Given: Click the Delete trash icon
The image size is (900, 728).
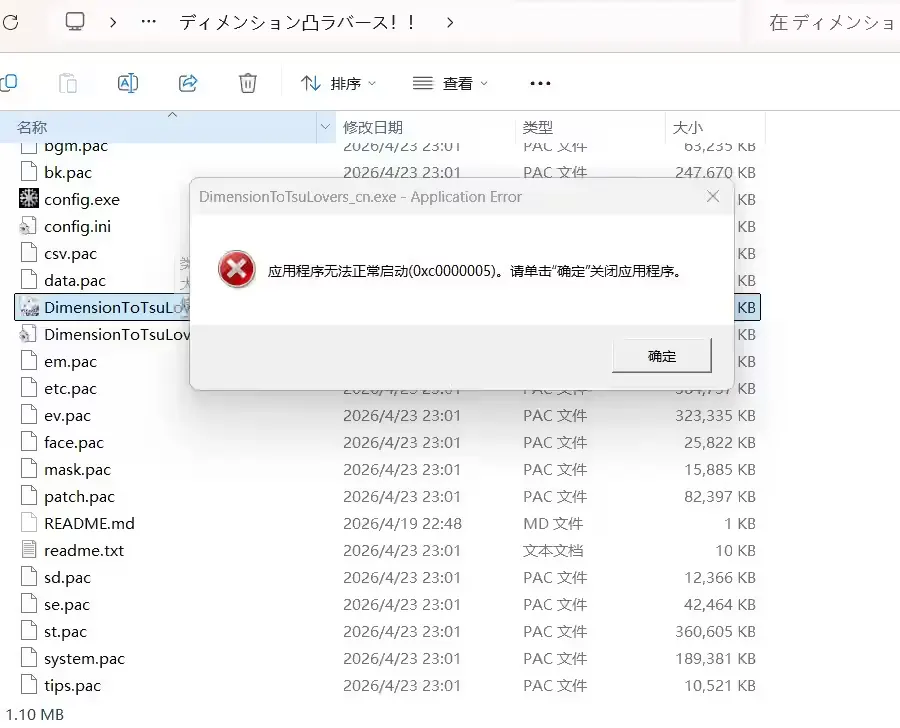Looking at the screenshot, I should pos(247,83).
